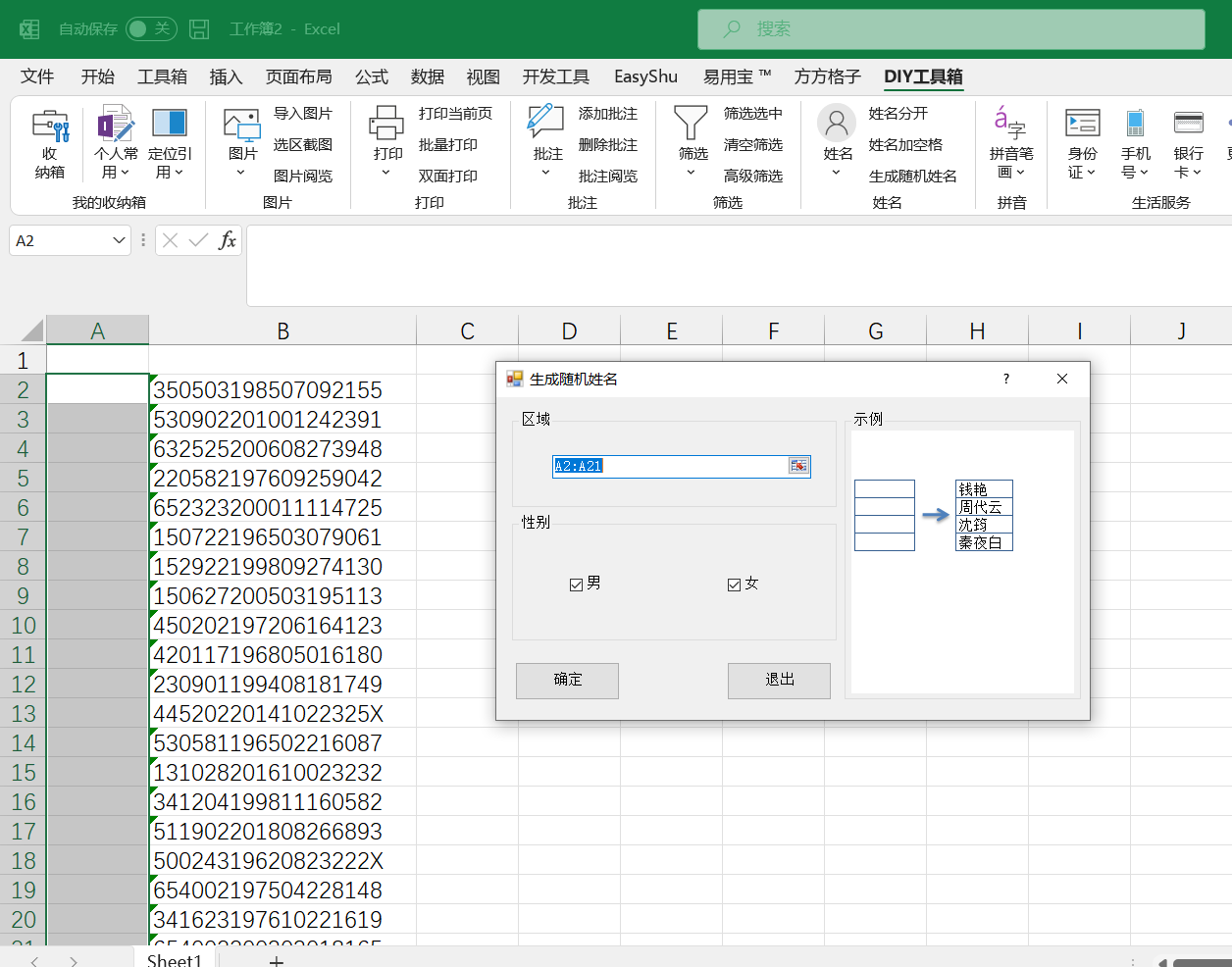Click the 银行卡 bank card icon
The width and height of the screenshot is (1232, 967).
1188,123
